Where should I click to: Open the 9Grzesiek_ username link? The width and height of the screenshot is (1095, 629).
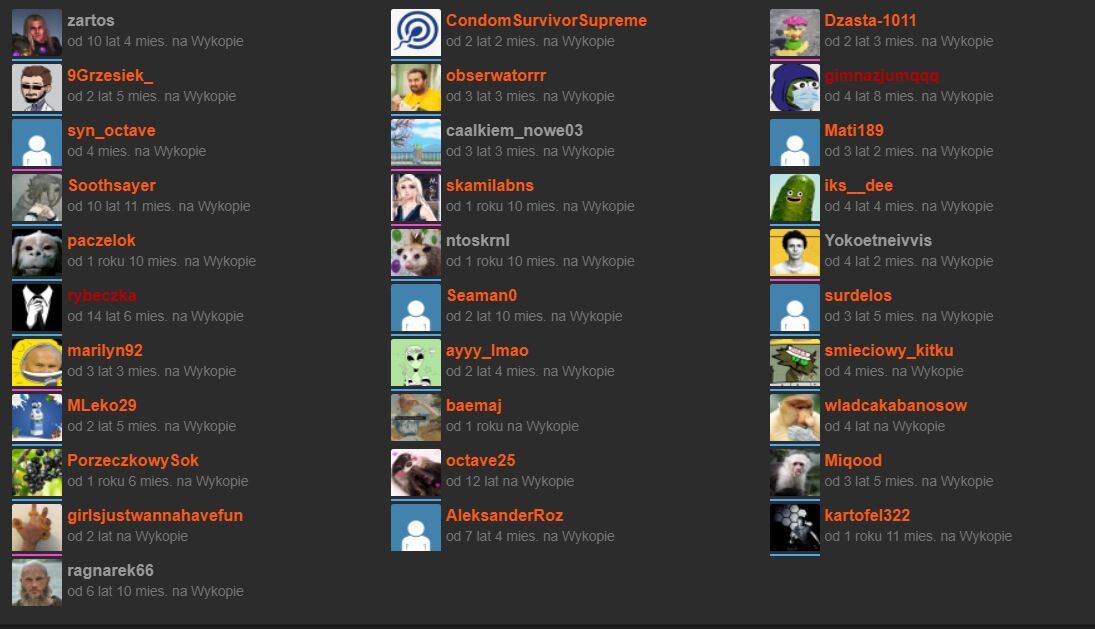[x=111, y=76]
